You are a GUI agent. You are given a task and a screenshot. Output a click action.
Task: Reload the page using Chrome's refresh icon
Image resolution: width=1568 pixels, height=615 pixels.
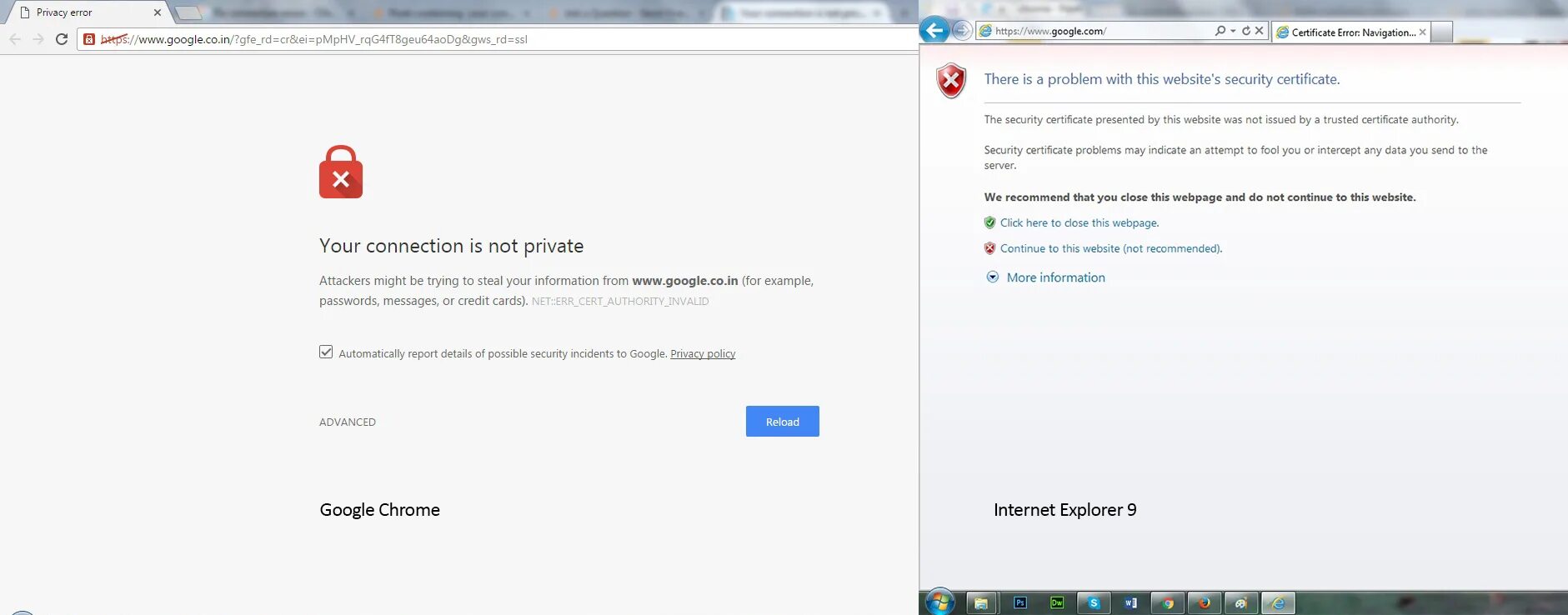62,39
